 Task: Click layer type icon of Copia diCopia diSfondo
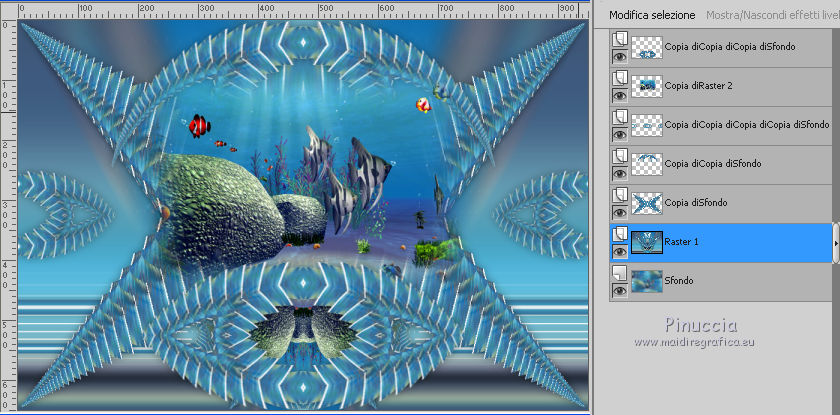(x=620, y=156)
